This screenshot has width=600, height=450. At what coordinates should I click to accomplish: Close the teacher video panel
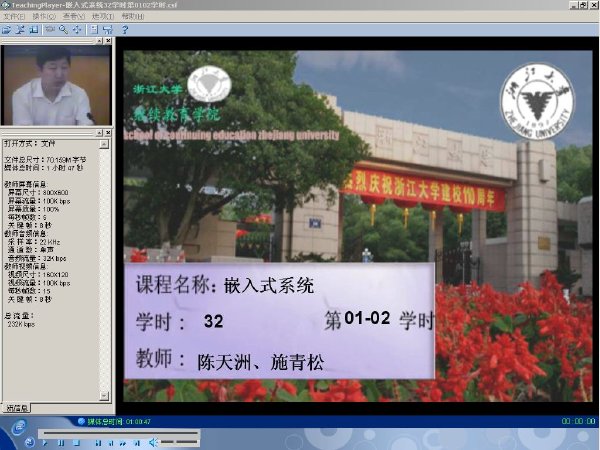(108, 41)
